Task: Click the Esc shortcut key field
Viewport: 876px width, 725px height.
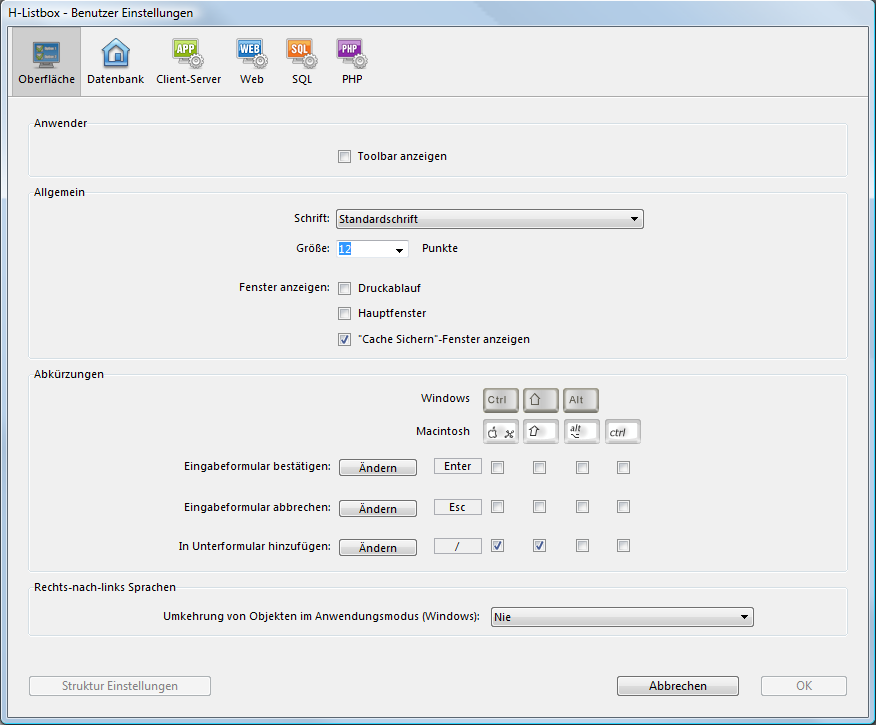Action: click(458, 507)
